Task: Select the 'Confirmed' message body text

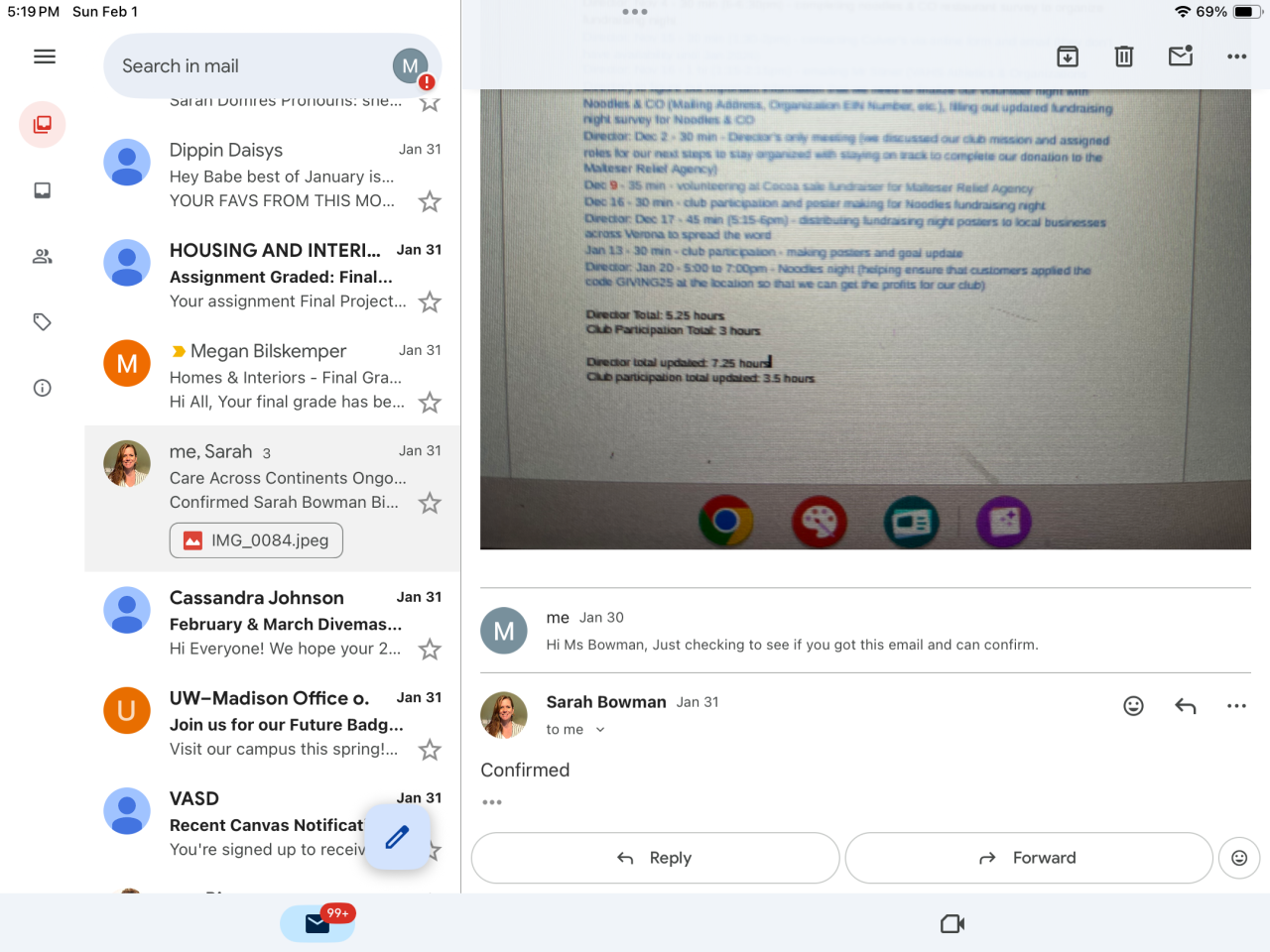Action: tap(525, 771)
